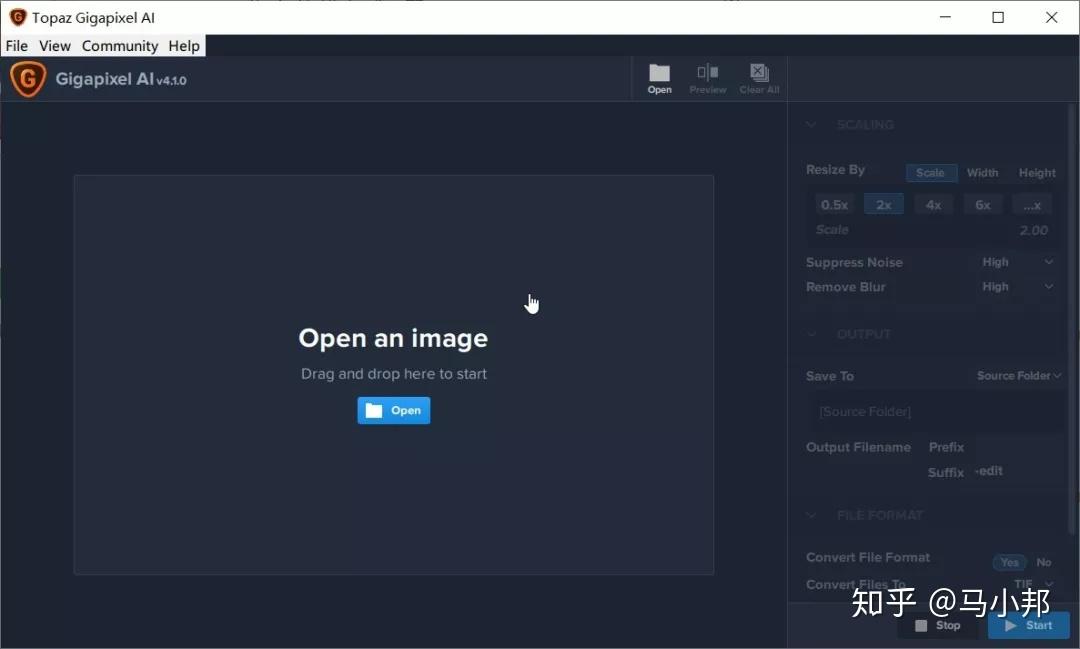The image size is (1080, 649).
Task: Set Convert File Format to No
Action: (1043, 562)
